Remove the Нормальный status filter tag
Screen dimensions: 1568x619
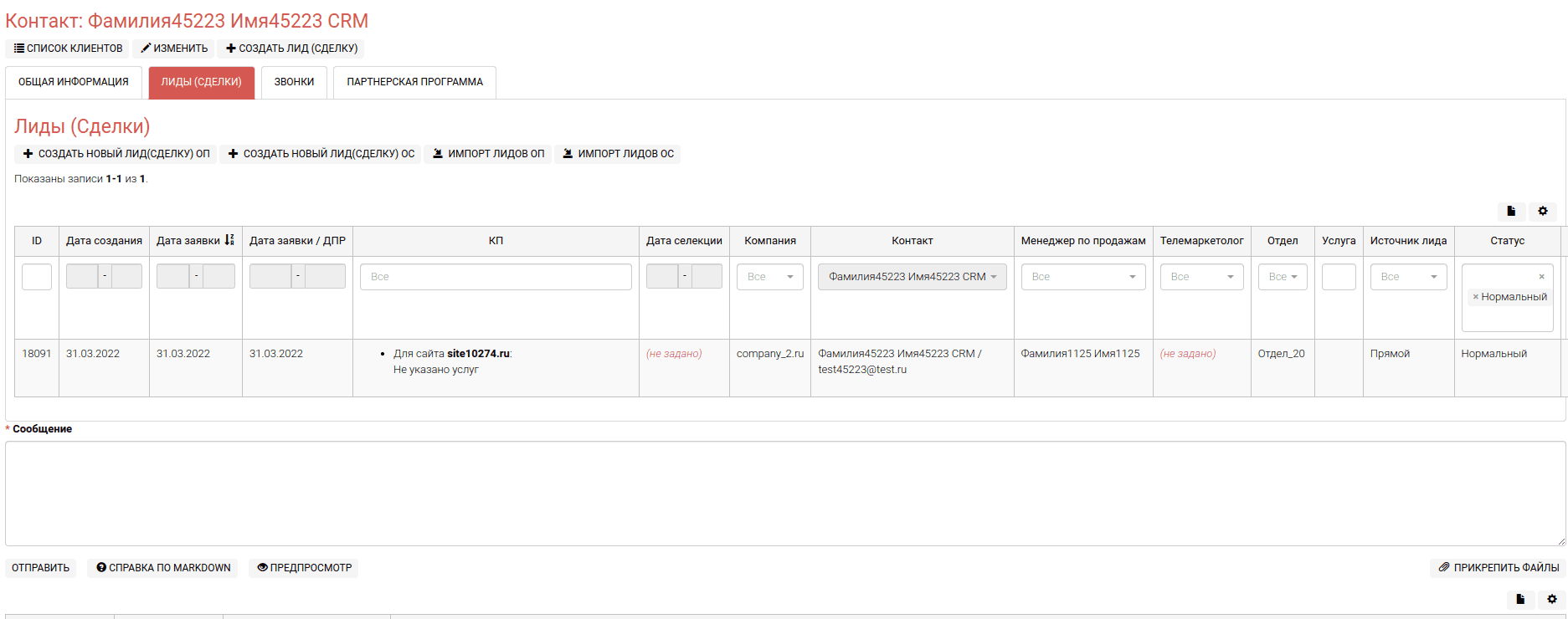click(1475, 297)
